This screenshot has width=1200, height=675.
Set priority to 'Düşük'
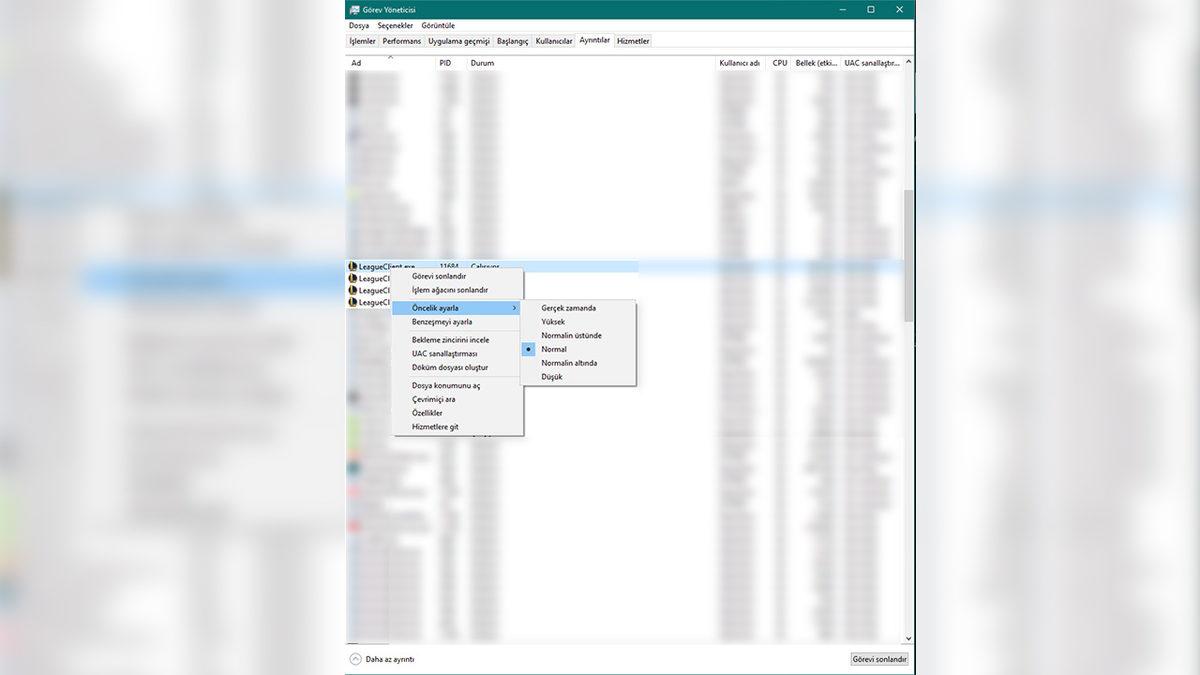(x=552, y=377)
